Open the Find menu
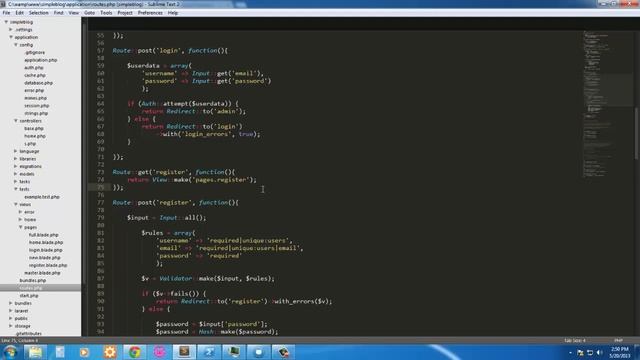 click(x=58, y=13)
